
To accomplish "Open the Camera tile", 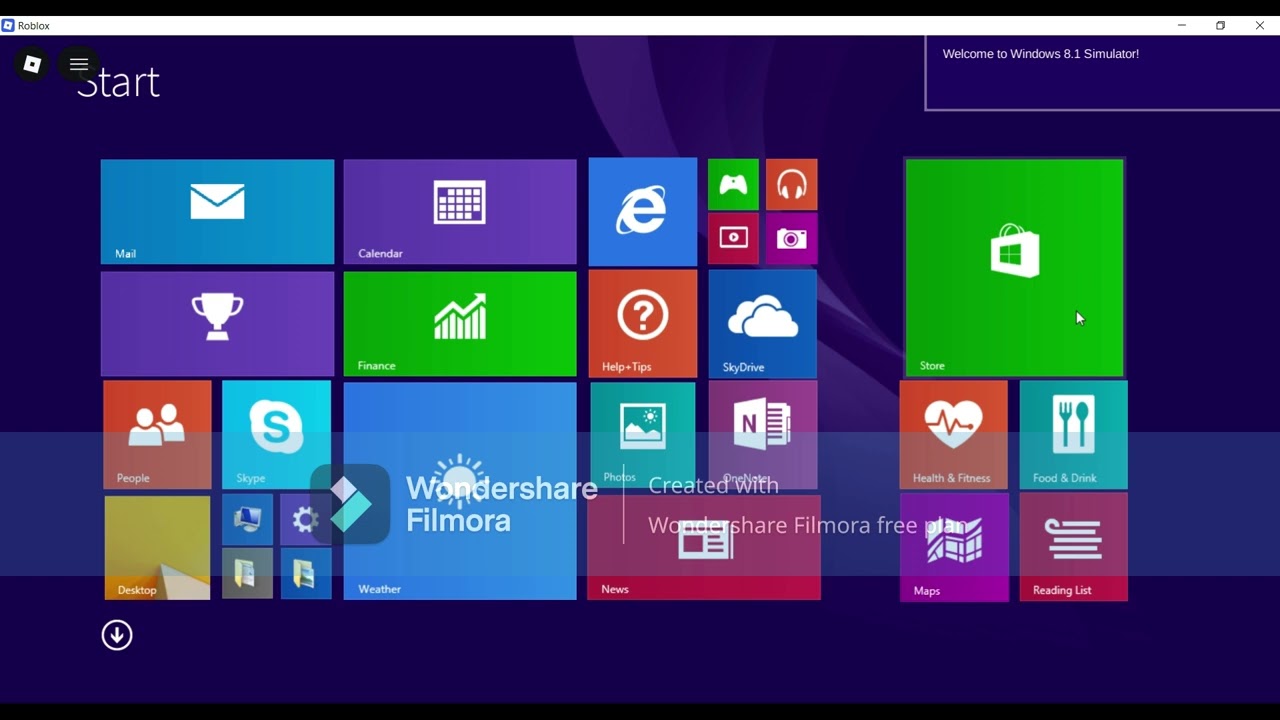I will click(x=792, y=238).
